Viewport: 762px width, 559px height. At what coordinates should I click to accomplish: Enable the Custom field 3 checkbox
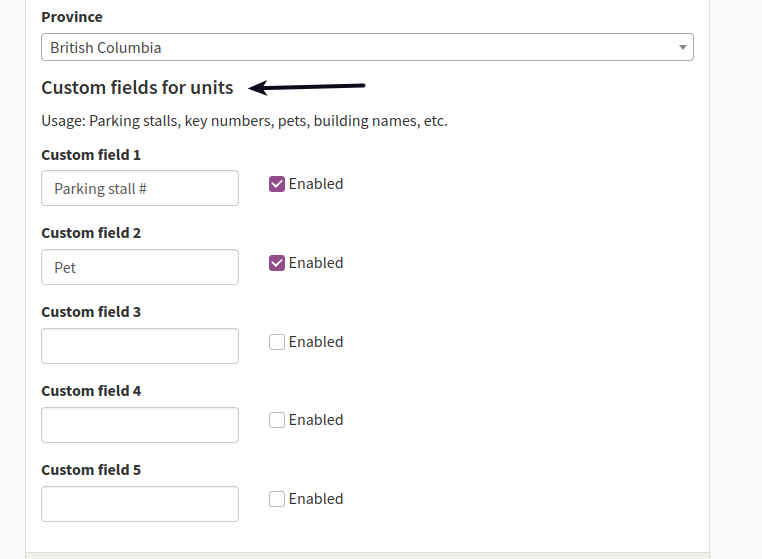click(277, 342)
